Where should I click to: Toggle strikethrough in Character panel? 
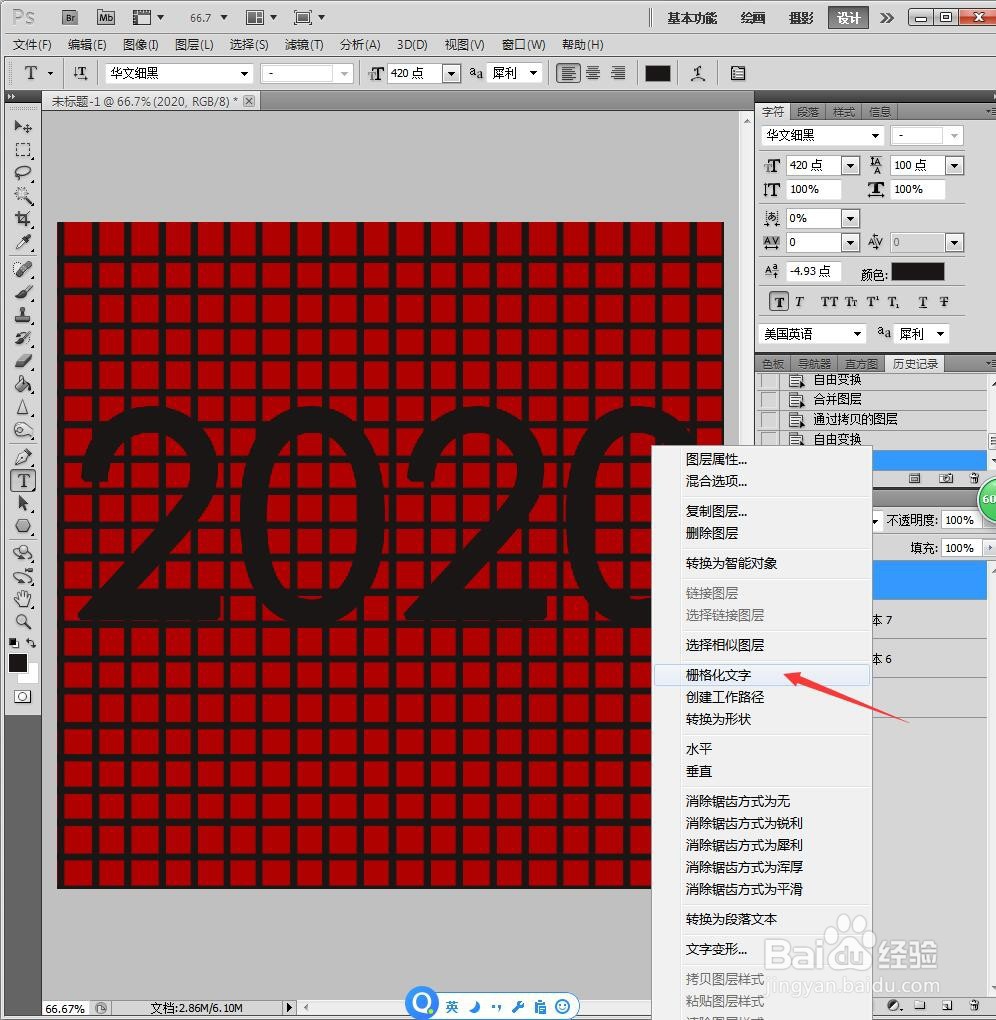944,302
